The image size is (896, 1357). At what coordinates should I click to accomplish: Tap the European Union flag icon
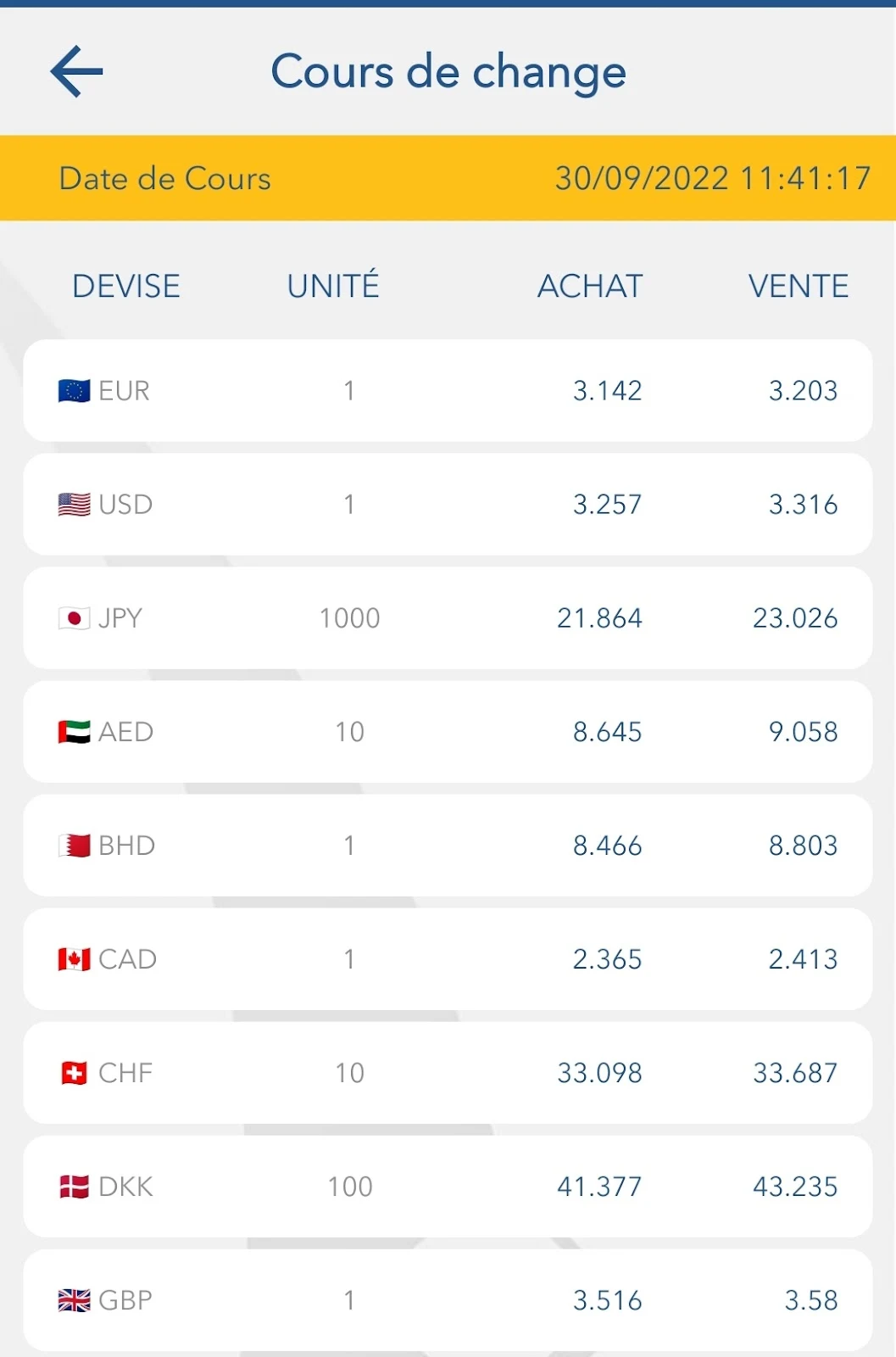click(x=74, y=391)
